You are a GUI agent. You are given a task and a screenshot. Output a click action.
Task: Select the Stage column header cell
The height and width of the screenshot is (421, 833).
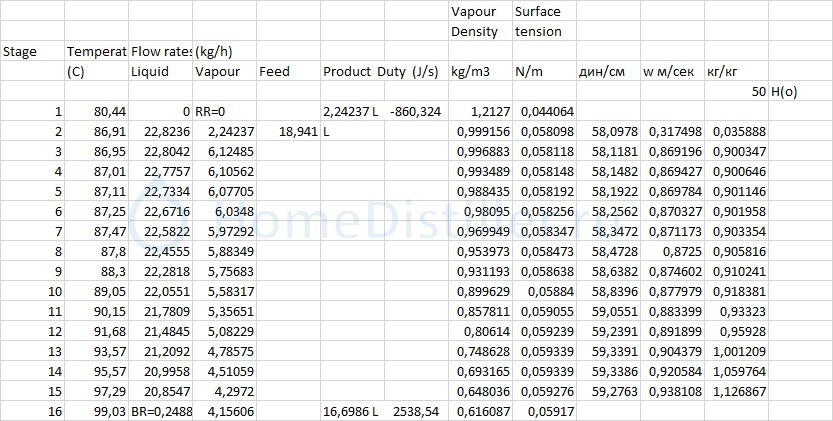(20, 51)
